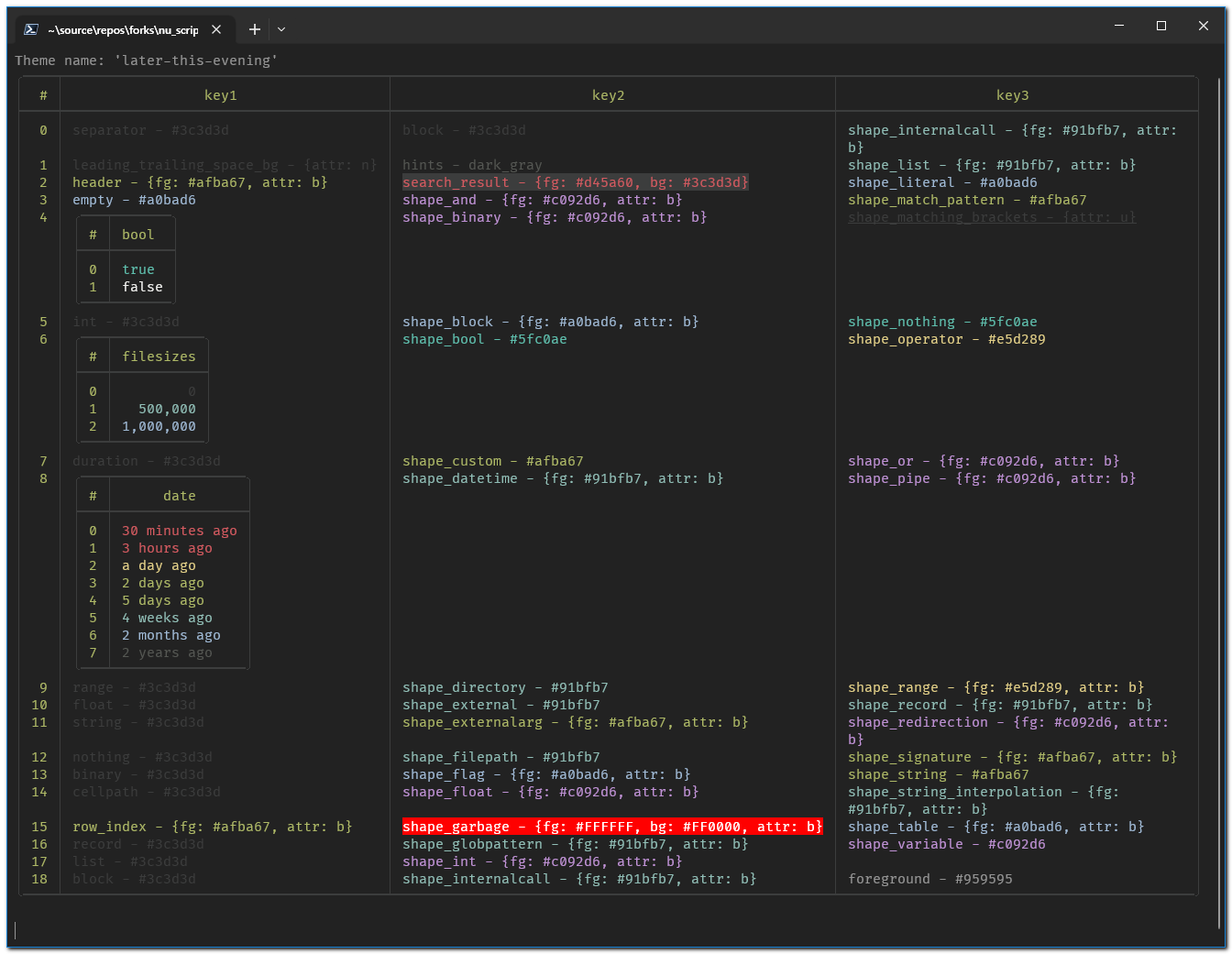Image resolution: width=1232 pixels, height=954 pixels.
Task: Click the shape_redirection entry
Action: pyautogui.click(x=1008, y=730)
